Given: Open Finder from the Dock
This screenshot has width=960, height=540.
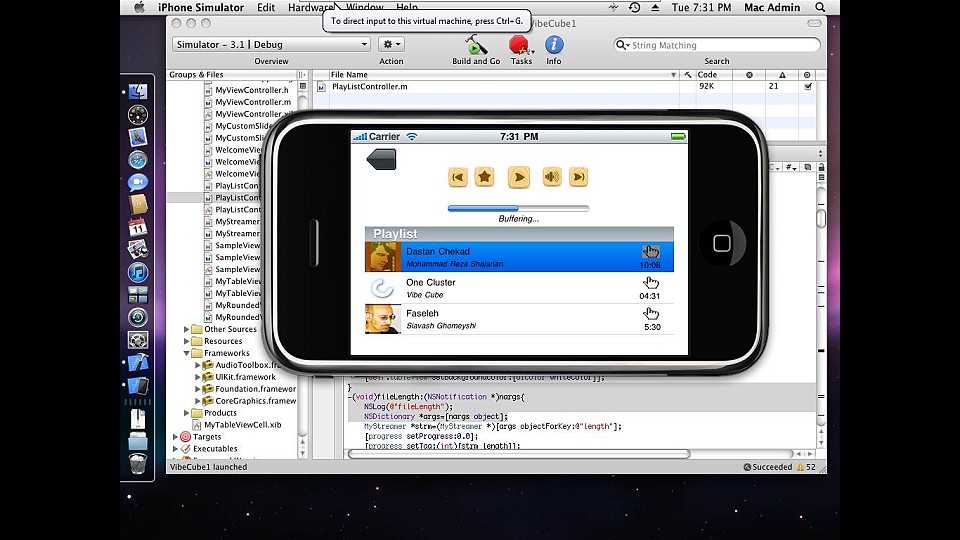Looking at the screenshot, I should point(138,92).
